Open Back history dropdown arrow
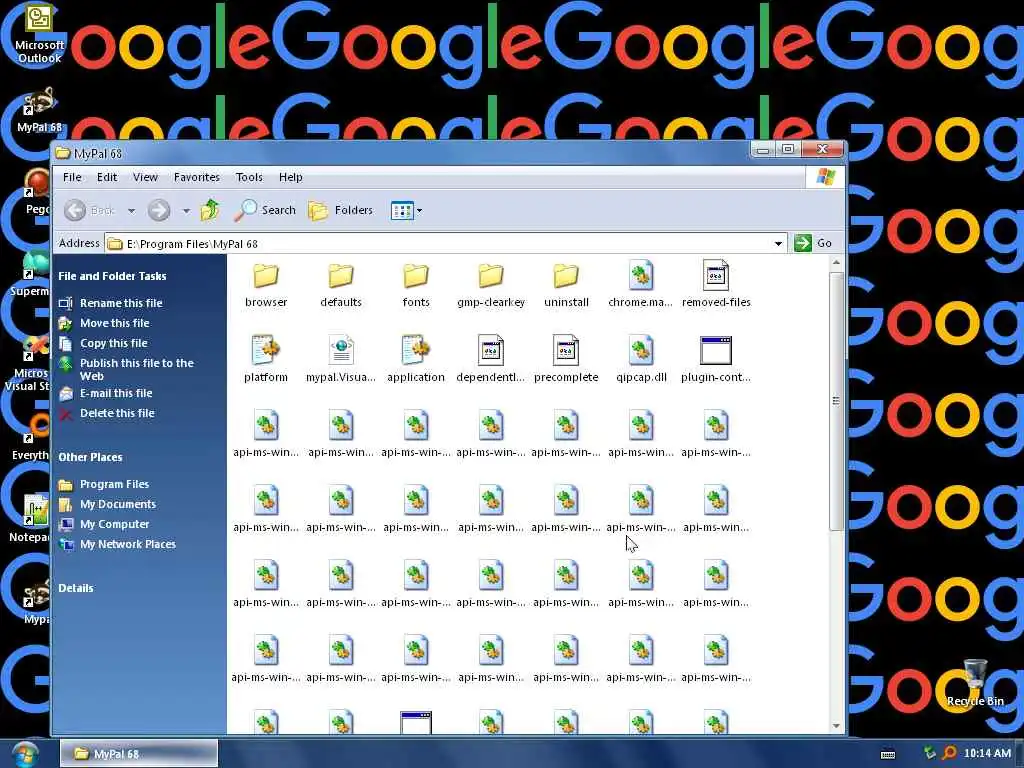 click(x=131, y=211)
